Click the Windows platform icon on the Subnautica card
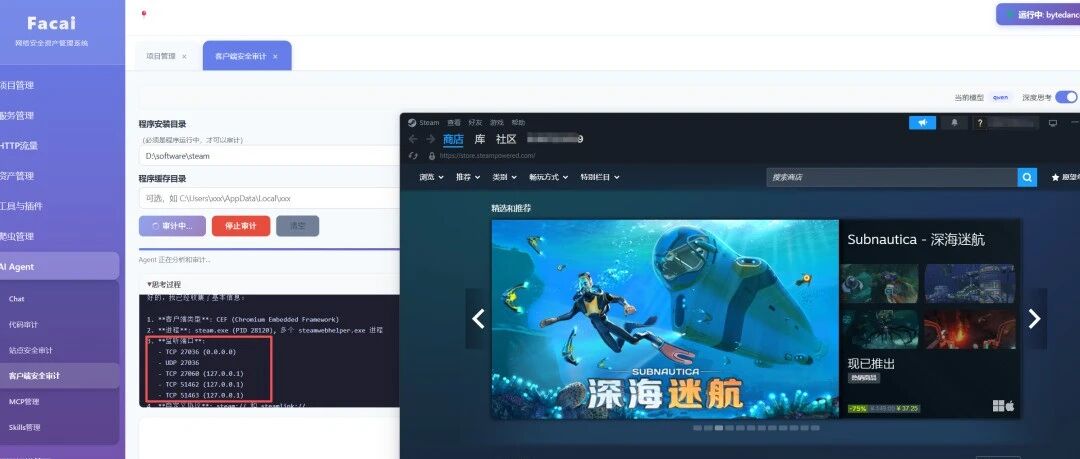 point(998,406)
